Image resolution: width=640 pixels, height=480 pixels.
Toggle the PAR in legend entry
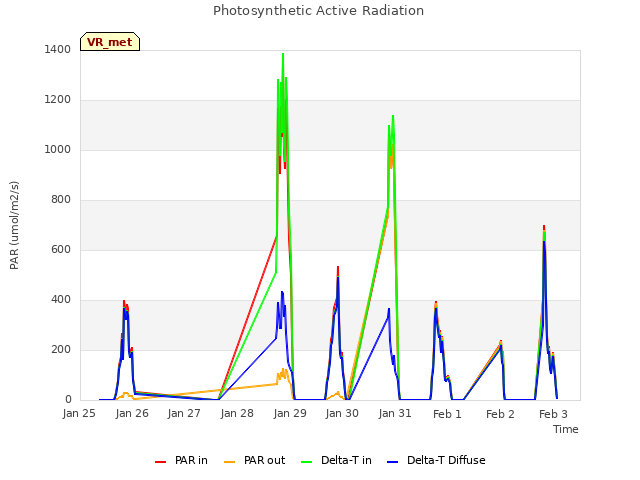coord(181,460)
